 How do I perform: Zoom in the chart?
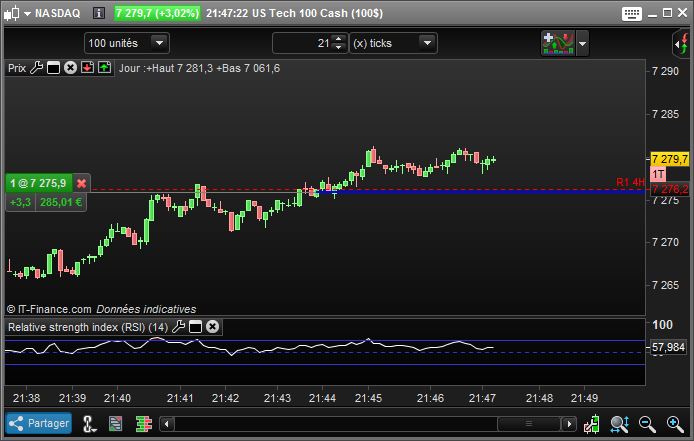(x=675, y=424)
